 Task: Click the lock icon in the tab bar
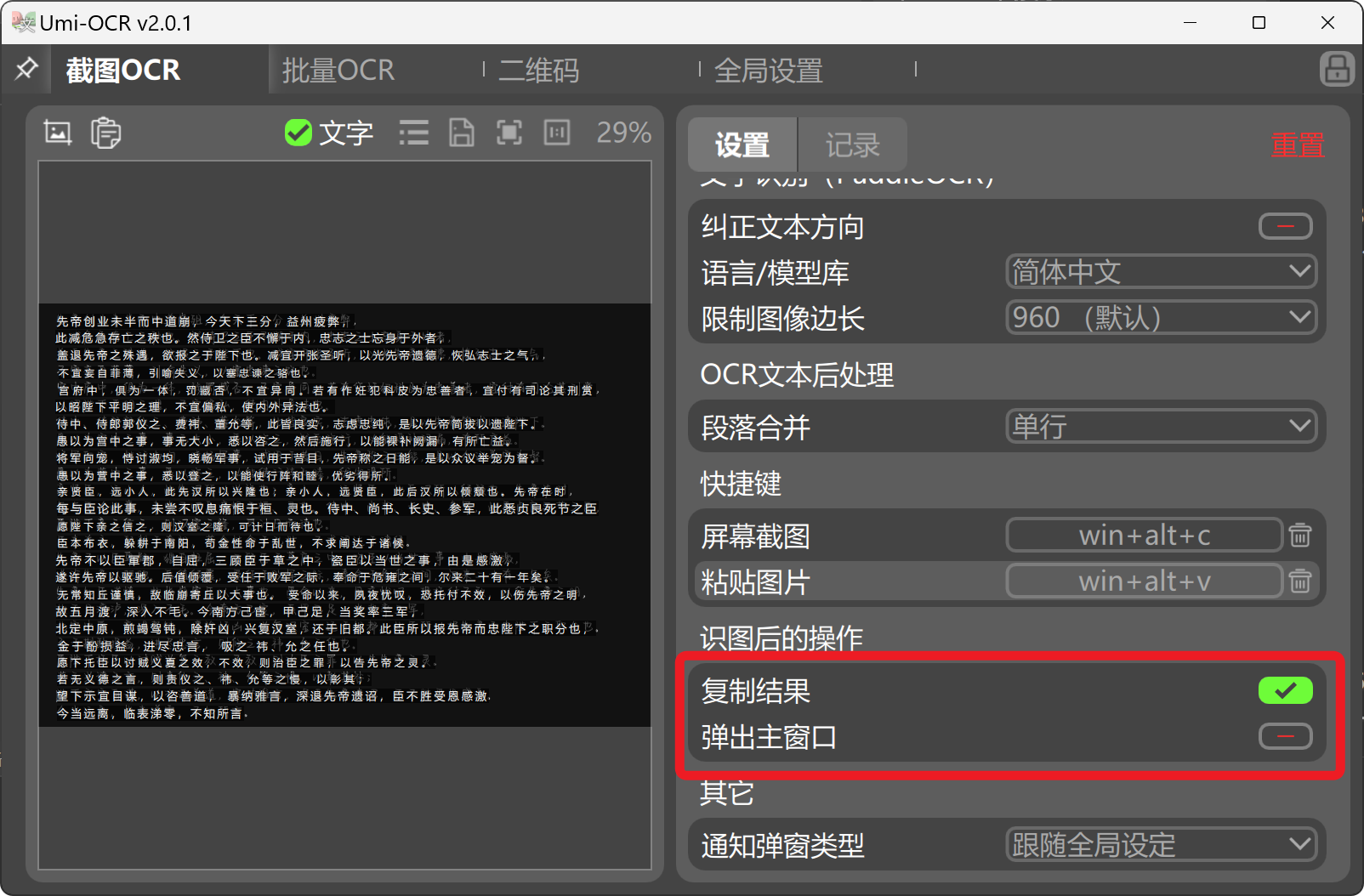(x=1337, y=70)
